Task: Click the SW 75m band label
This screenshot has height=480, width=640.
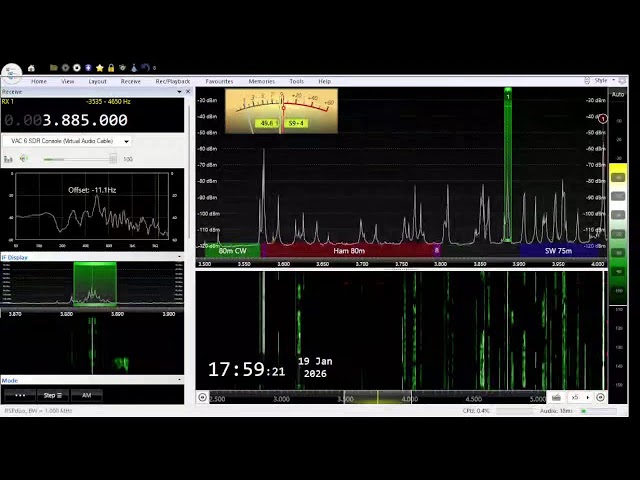Action: click(x=558, y=251)
